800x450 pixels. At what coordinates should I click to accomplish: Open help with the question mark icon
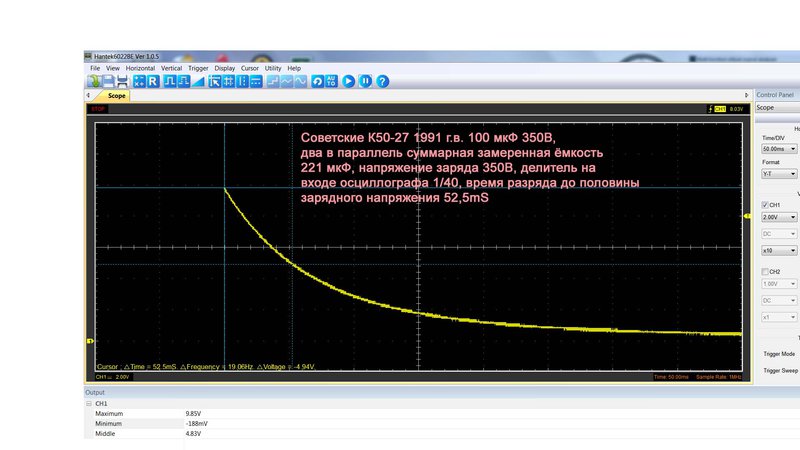pos(382,81)
